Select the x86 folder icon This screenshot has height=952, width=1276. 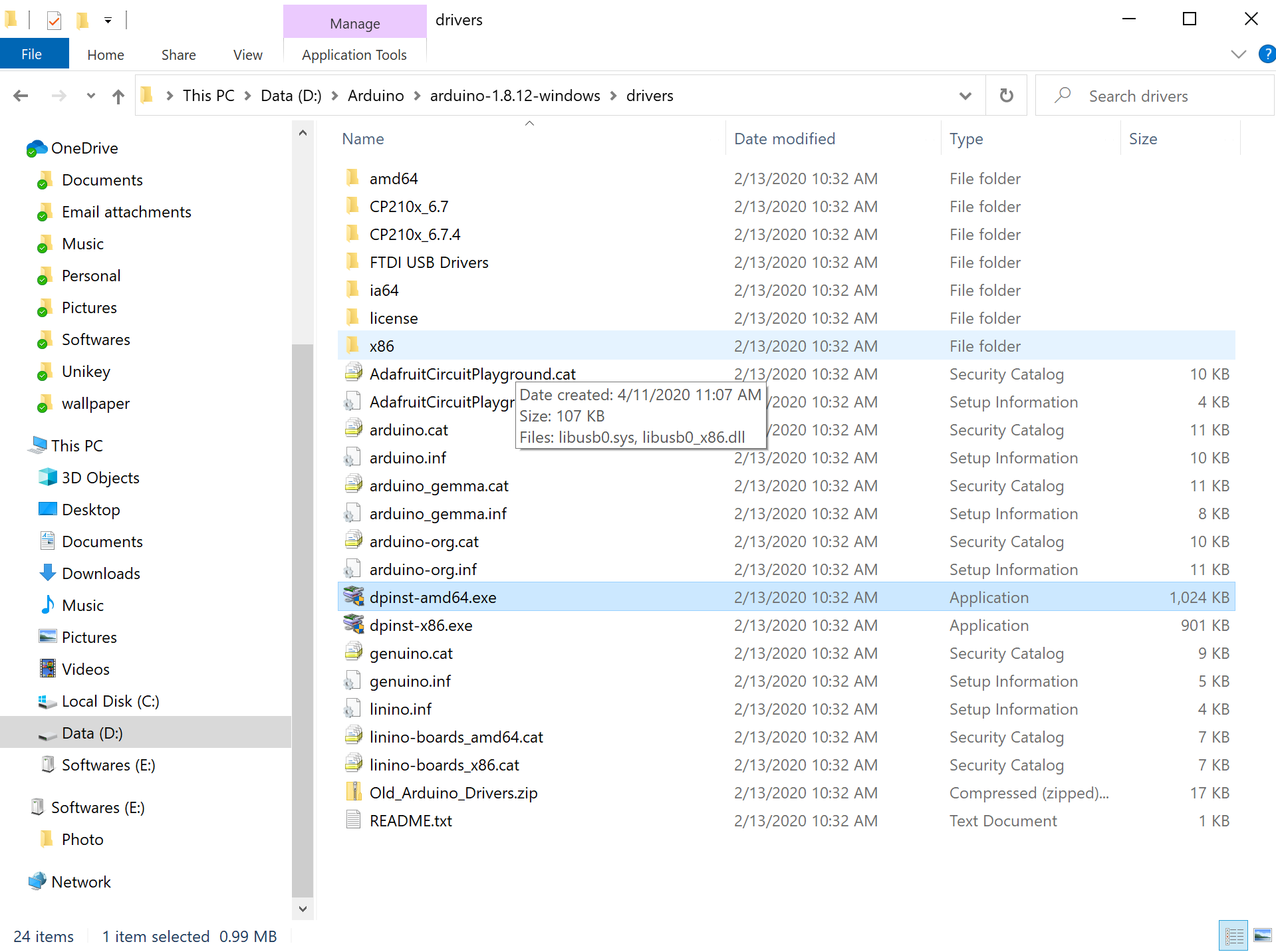[x=353, y=346]
